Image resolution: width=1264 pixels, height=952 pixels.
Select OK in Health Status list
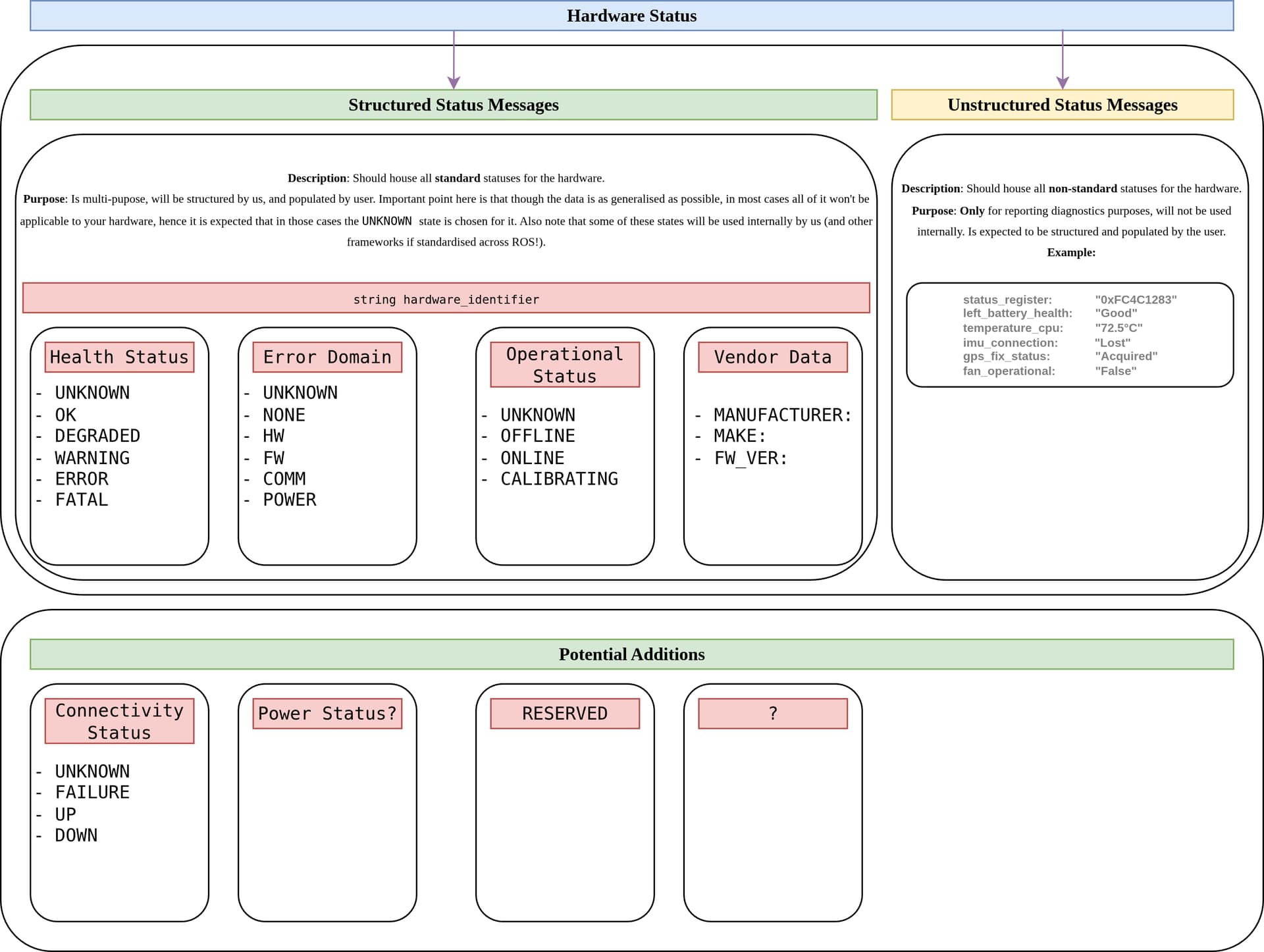pos(65,415)
